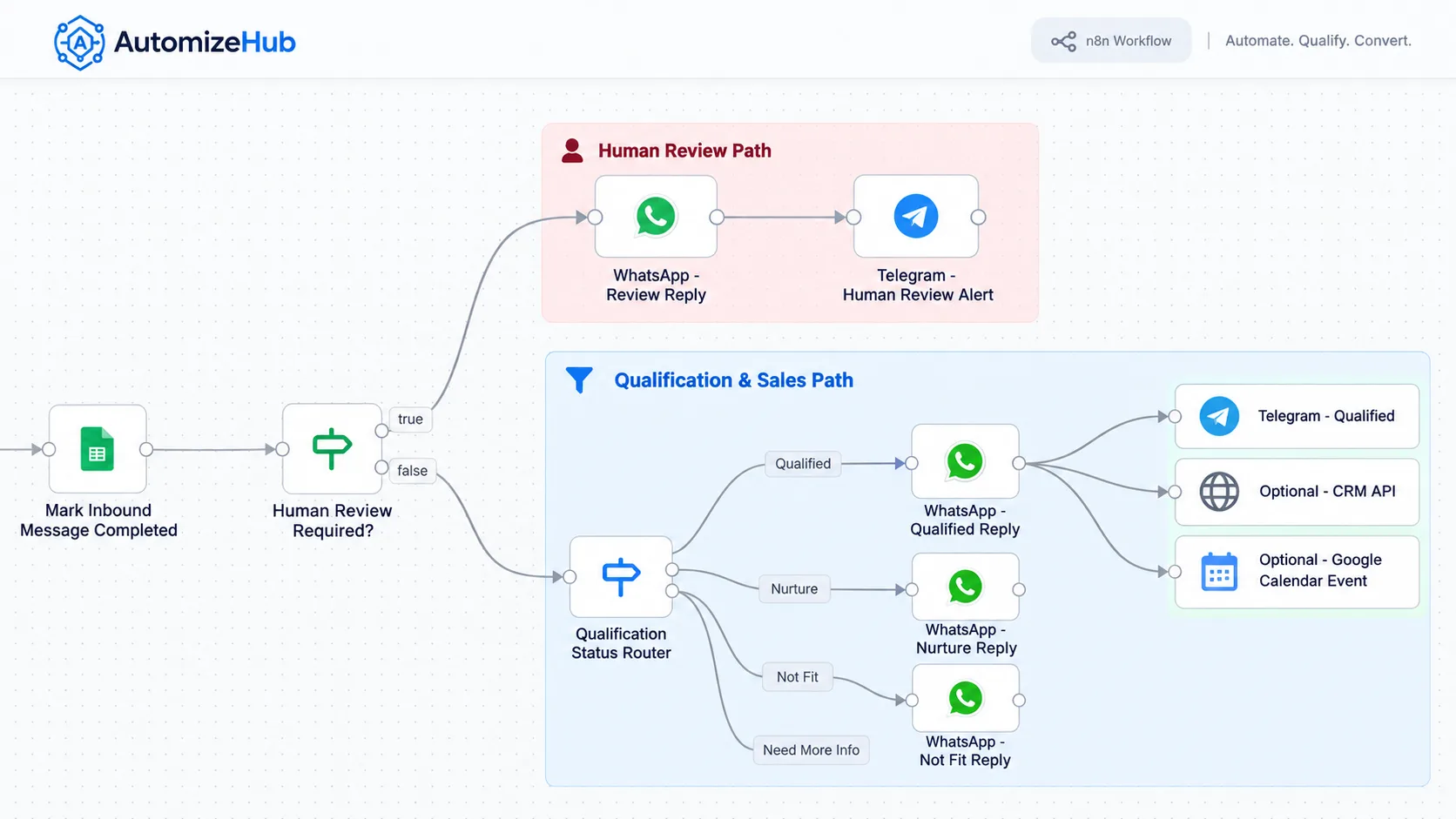The image size is (1456, 819).
Task: Click the Optional - CRM API globe icon
Action: [1219, 492]
